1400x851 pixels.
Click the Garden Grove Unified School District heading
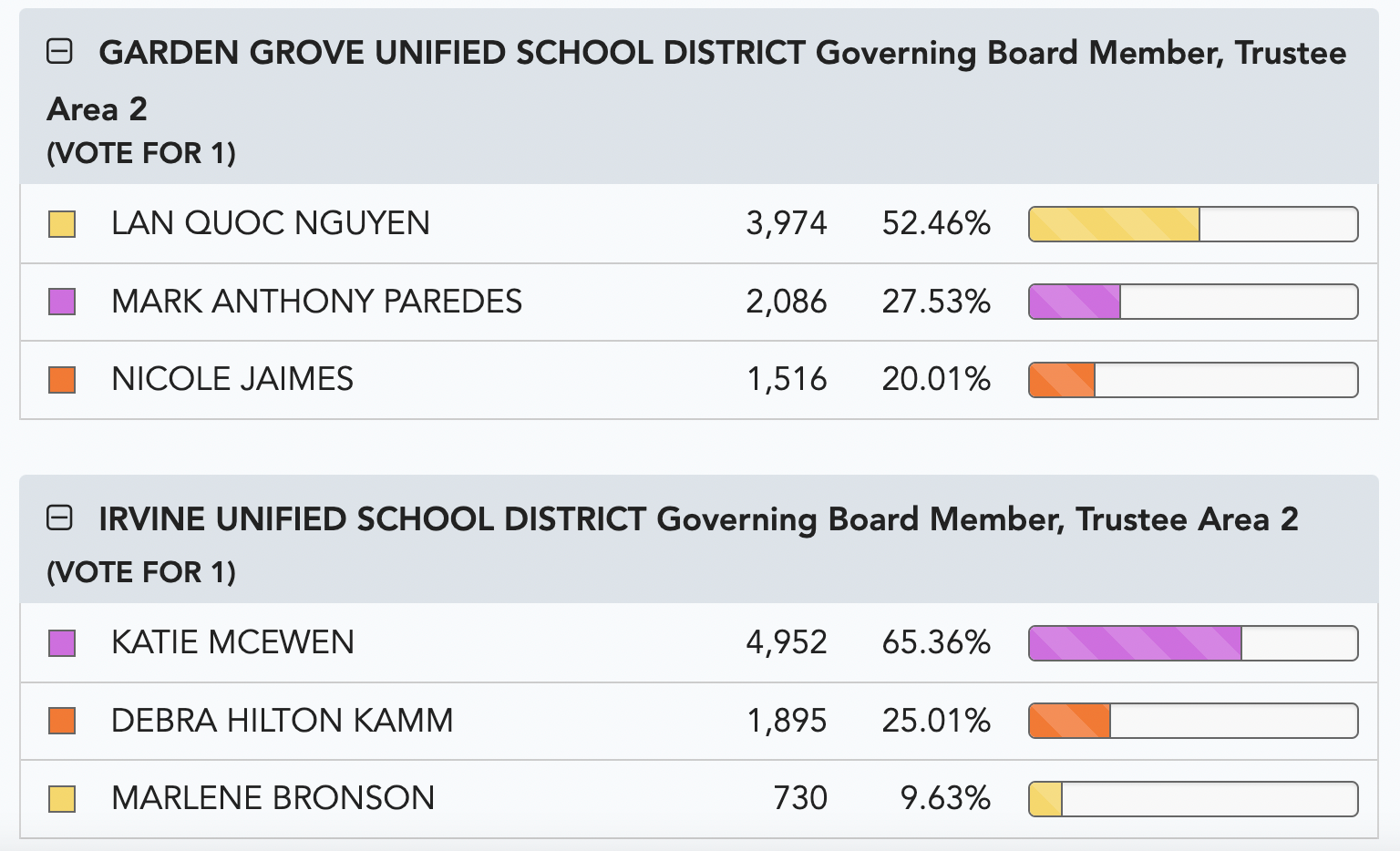[696, 81]
